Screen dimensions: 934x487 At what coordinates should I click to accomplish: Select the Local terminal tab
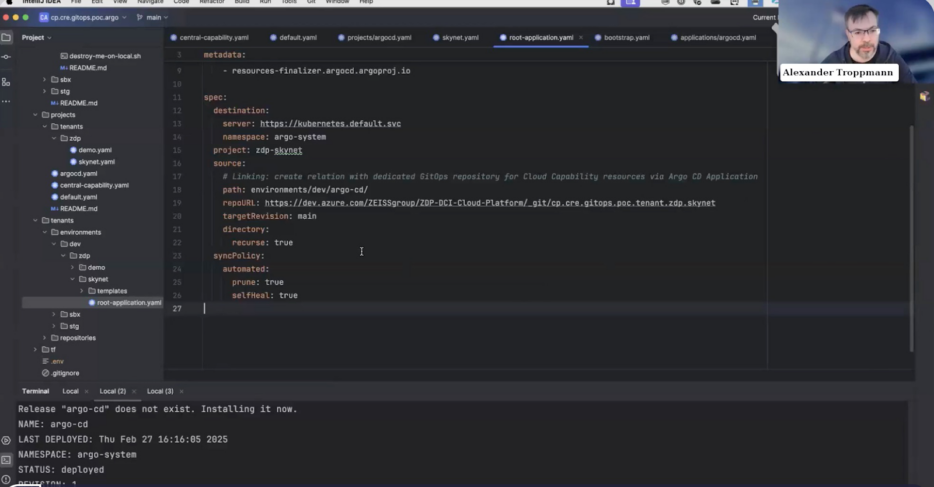pos(70,391)
